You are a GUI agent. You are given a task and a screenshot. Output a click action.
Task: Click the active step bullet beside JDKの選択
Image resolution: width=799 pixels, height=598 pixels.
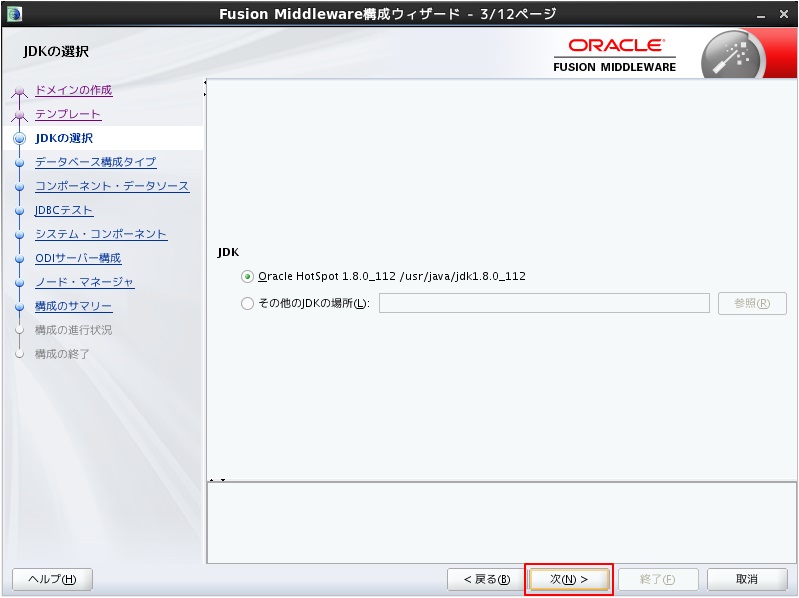pyautogui.click(x=19, y=139)
